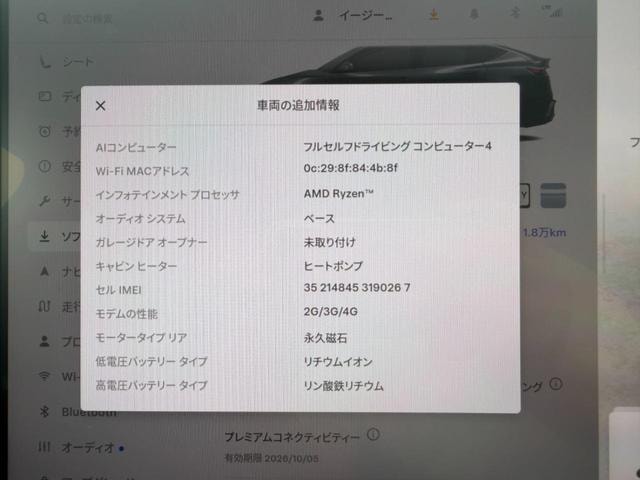Click the セル IMEI label
The width and height of the screenshot is (640, 480).
coord(118,290)
